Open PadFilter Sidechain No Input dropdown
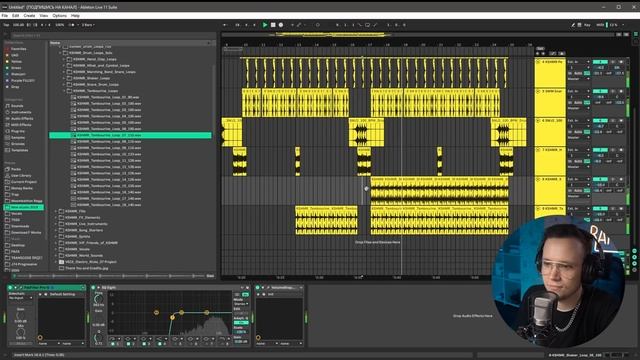The width and height of the screenshot is (640, 360). pyautogui.click(x=20, y=298)
